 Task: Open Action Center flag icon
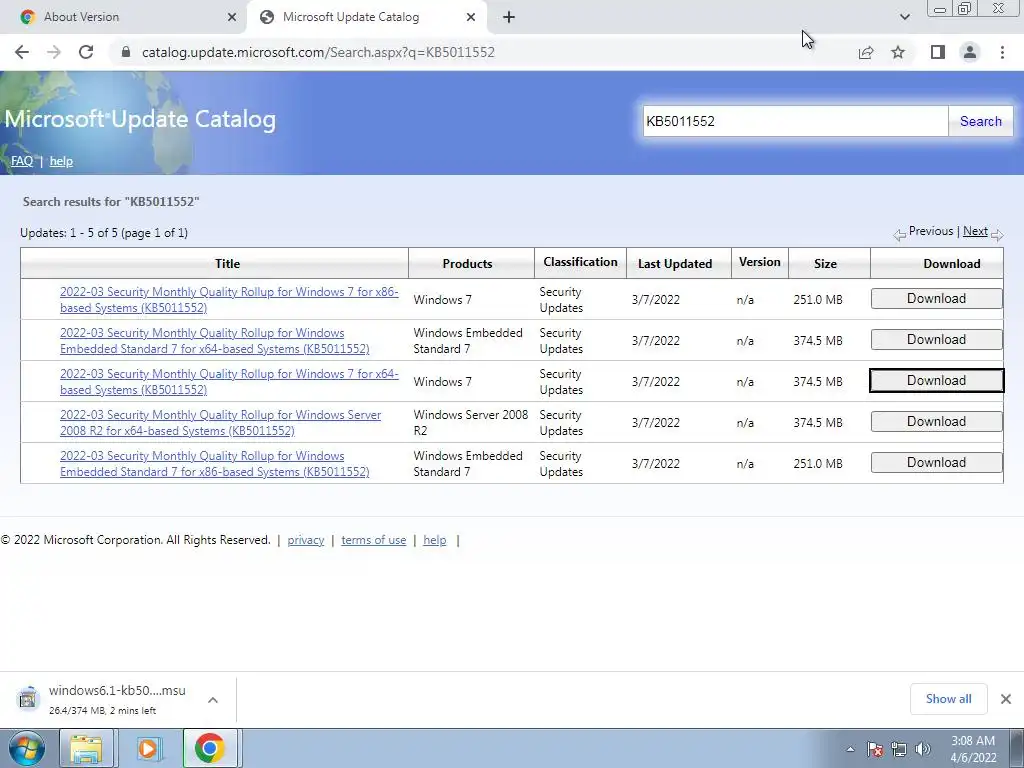[x=875, y=749]
